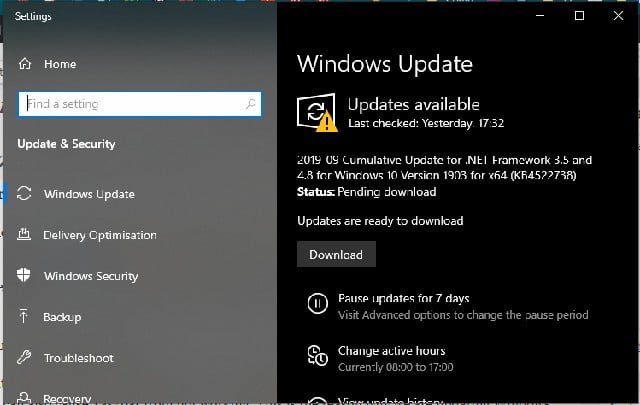Open Backup settings
The image size is (640, 405).
point(62,317)
